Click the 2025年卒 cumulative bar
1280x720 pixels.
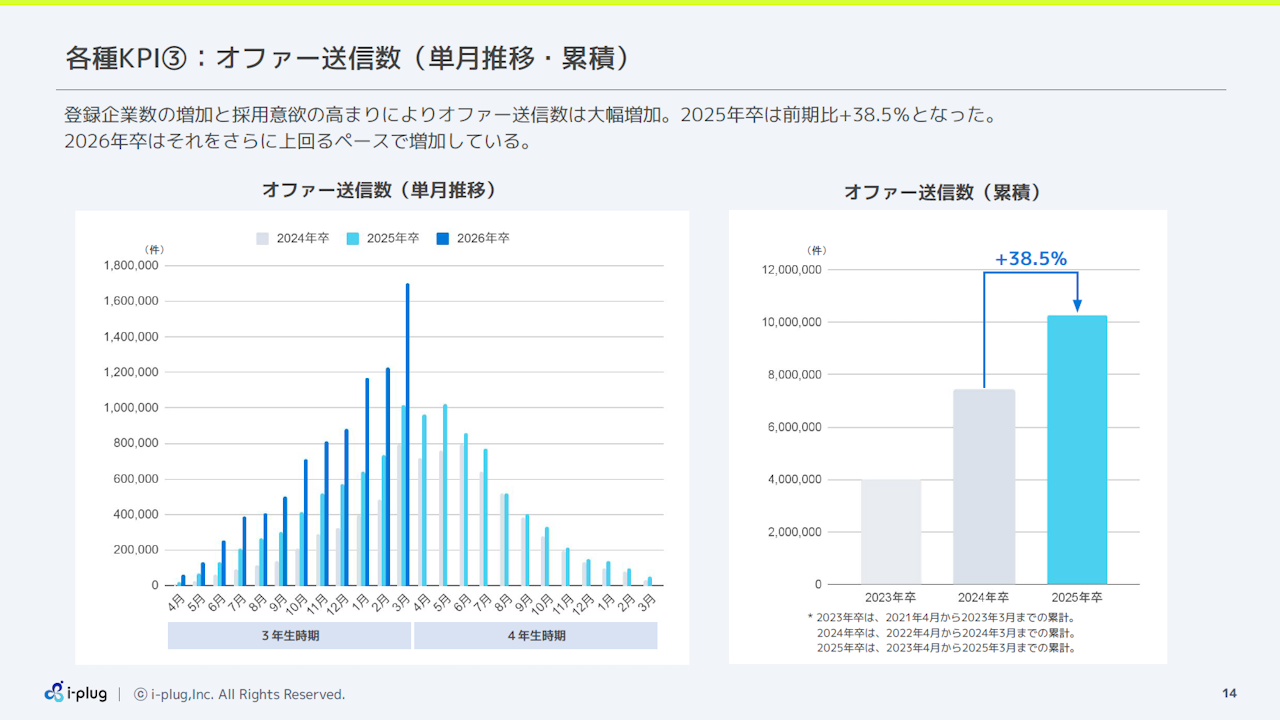pos(1077,450)
